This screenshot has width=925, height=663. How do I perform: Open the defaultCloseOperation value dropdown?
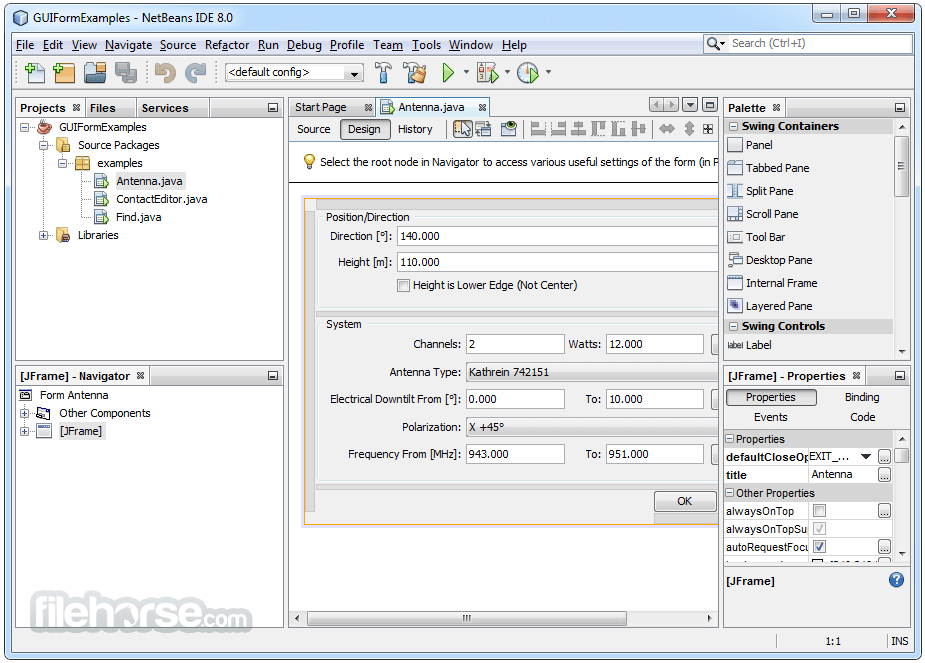click(x=866, y=457)
